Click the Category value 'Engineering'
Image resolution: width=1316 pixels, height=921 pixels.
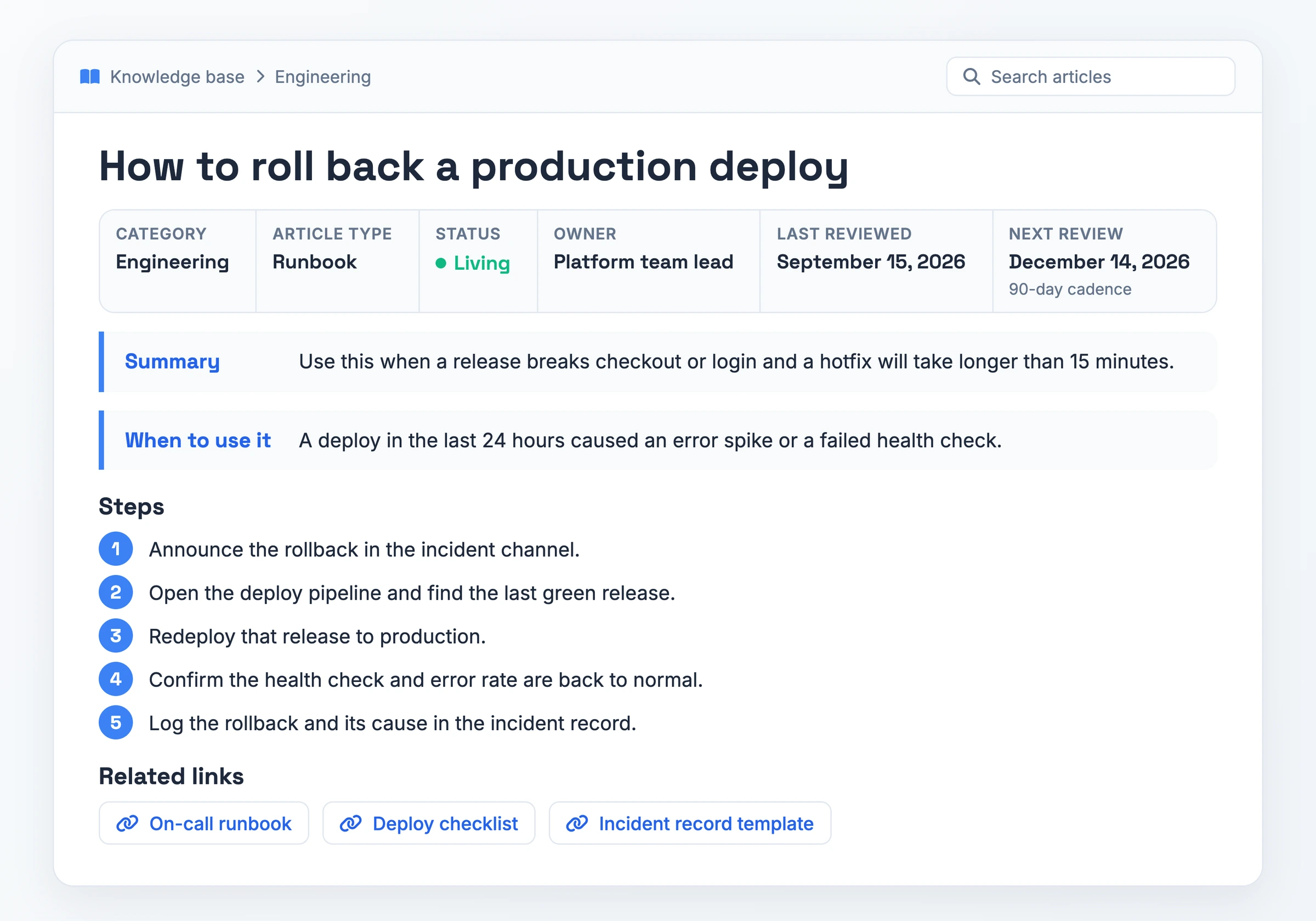173,262
